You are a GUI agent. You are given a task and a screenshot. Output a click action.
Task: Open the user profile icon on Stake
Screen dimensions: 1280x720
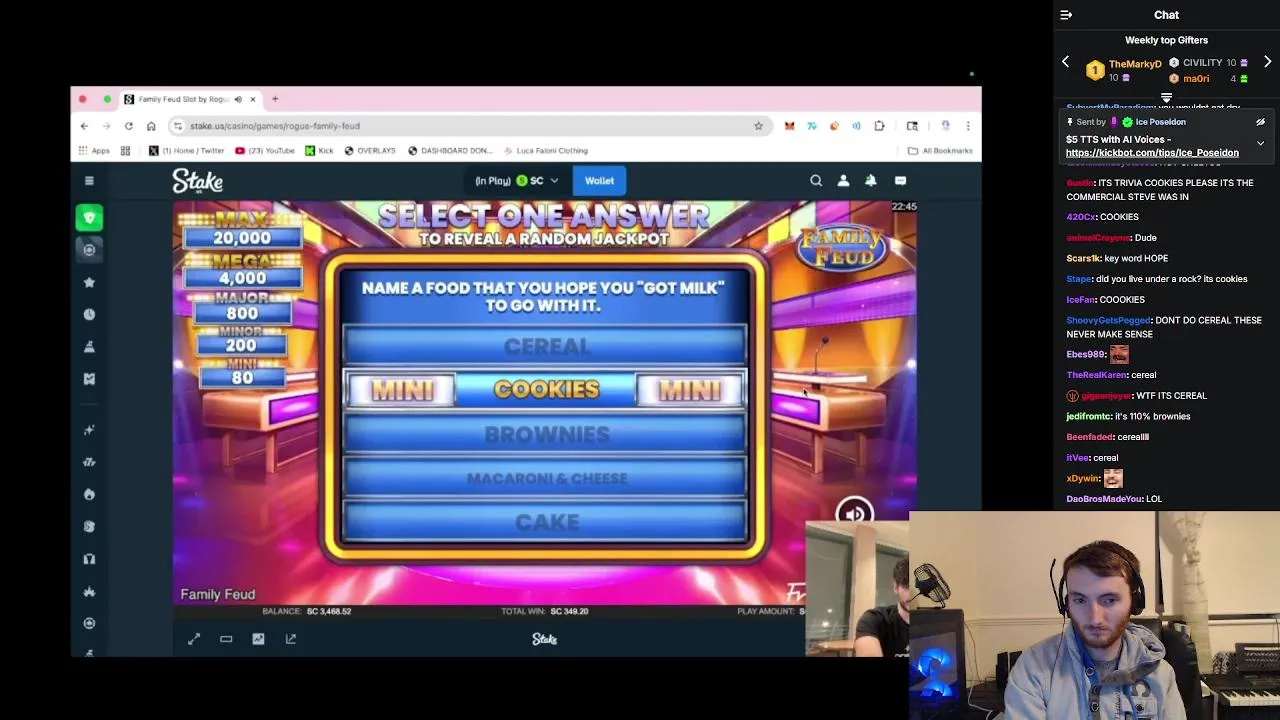[x=843, y=181]
